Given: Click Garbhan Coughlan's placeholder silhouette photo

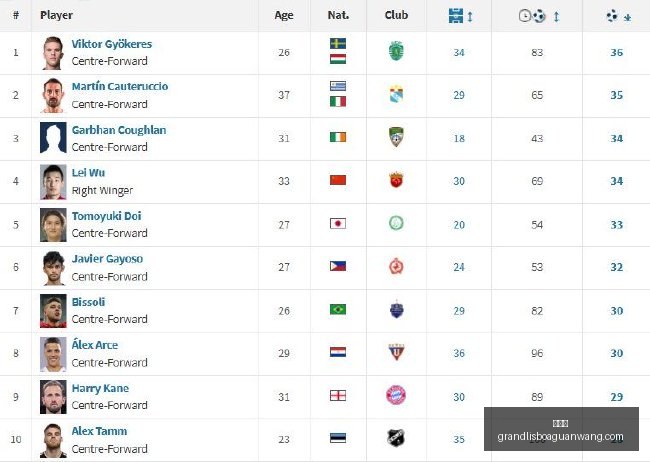Looking at the screenshot, I should pos(53,138).
